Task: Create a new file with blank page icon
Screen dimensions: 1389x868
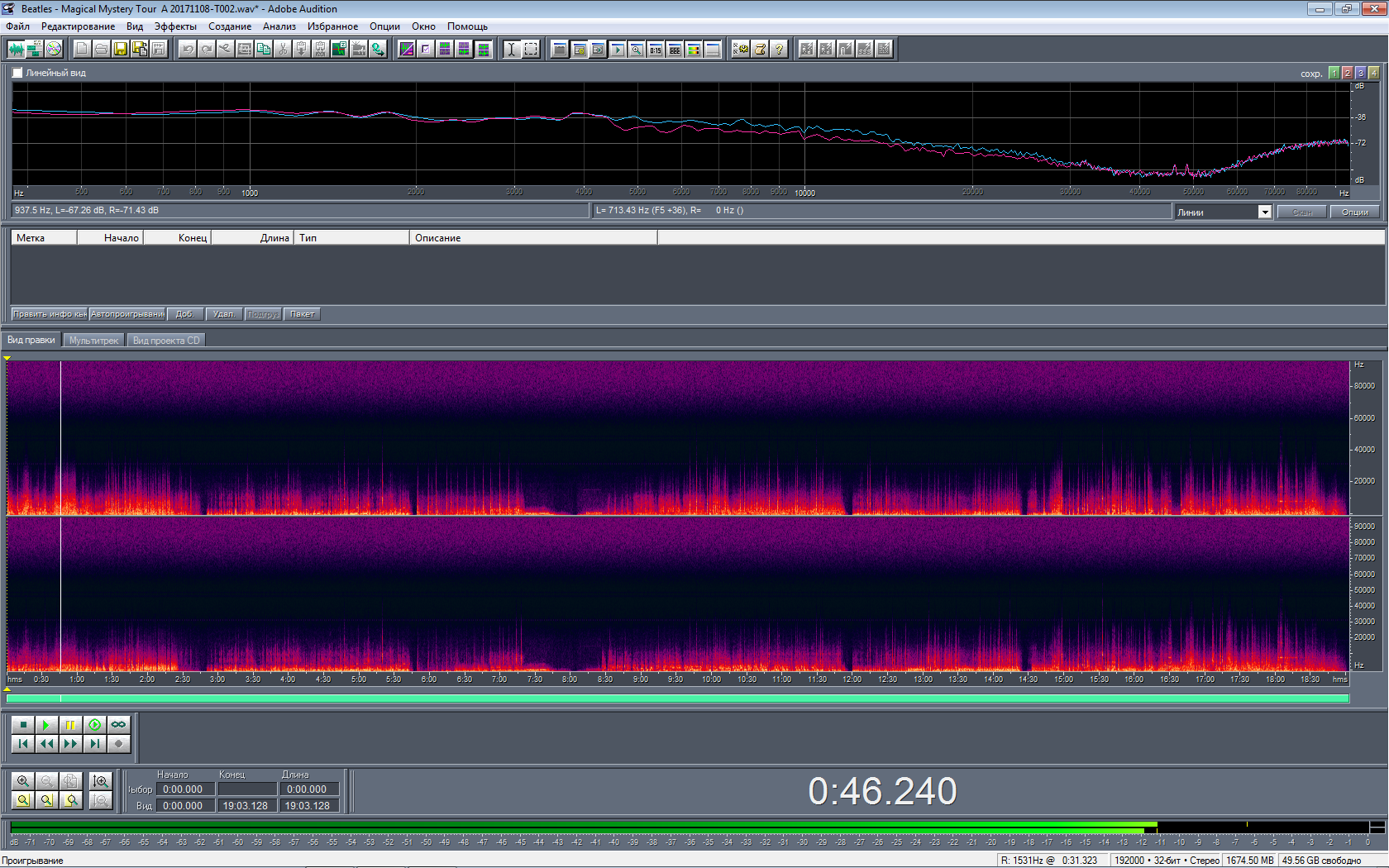Action: coord(82,49)
